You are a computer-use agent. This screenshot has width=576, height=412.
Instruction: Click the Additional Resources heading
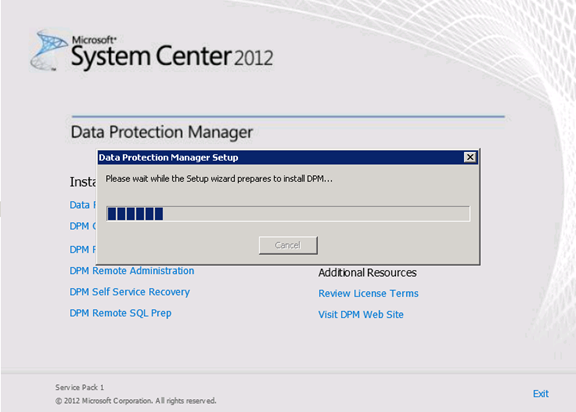pos(367,273)
